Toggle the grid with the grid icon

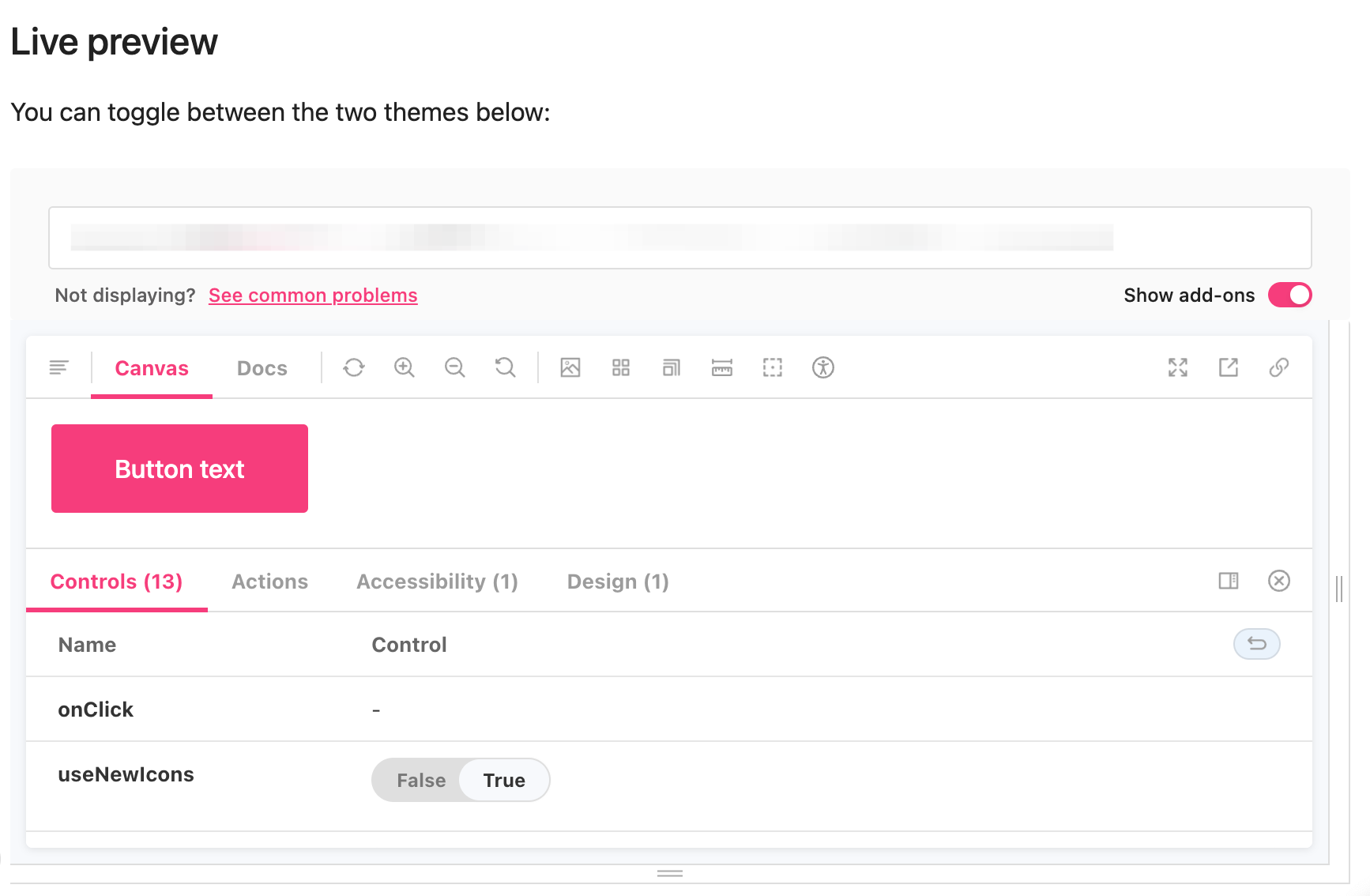coord(621,367)
